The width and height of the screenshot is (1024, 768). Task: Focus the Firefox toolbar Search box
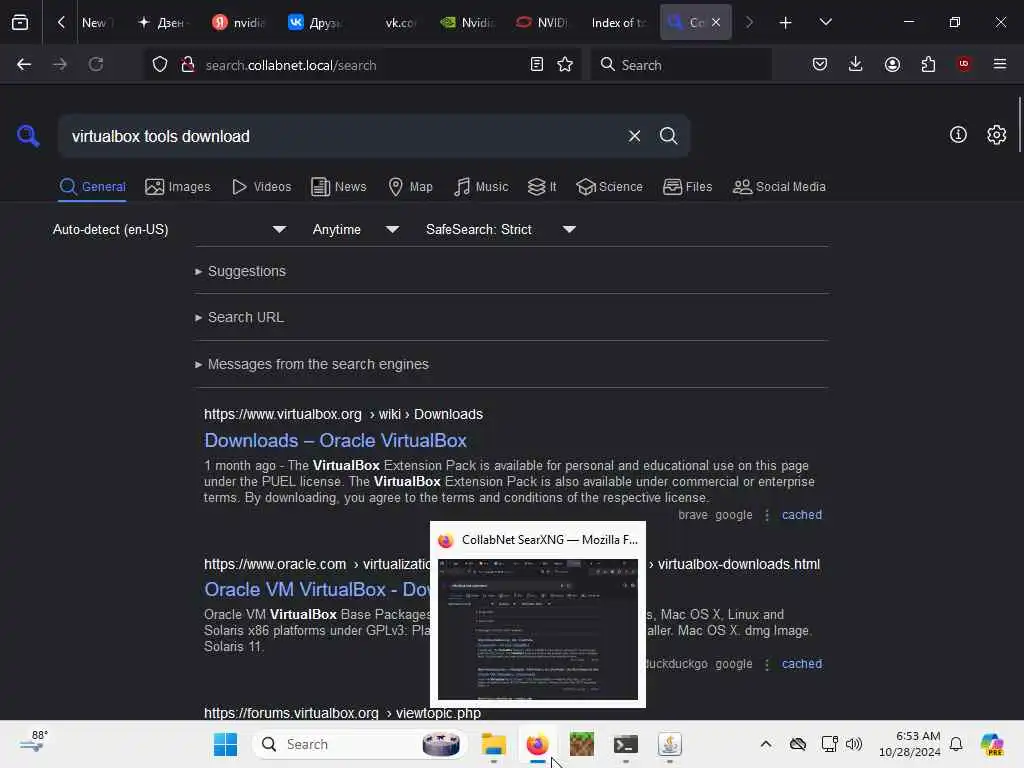(x=681, y=65)
